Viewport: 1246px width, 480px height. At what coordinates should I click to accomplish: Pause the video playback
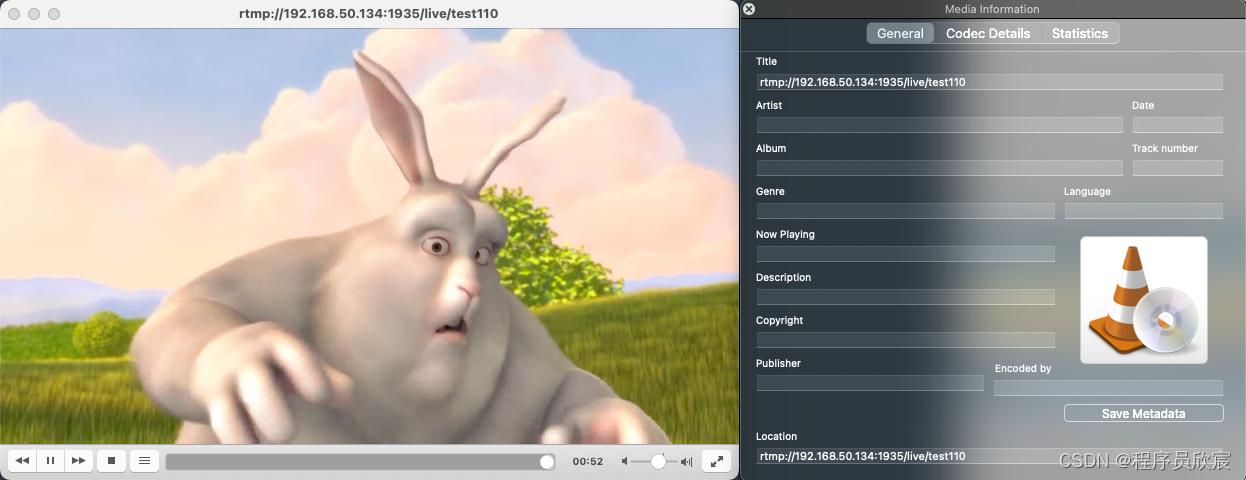point(50,461)
